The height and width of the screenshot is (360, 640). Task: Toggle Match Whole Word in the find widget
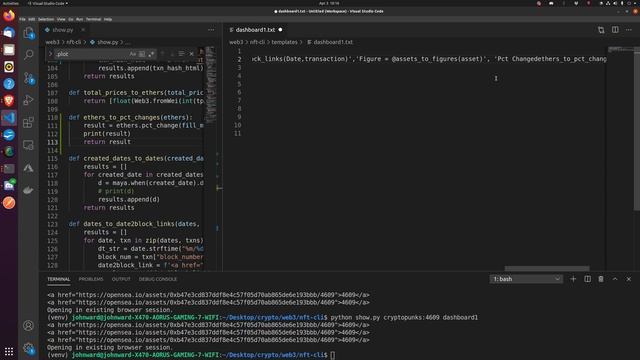tap(142, 54)
